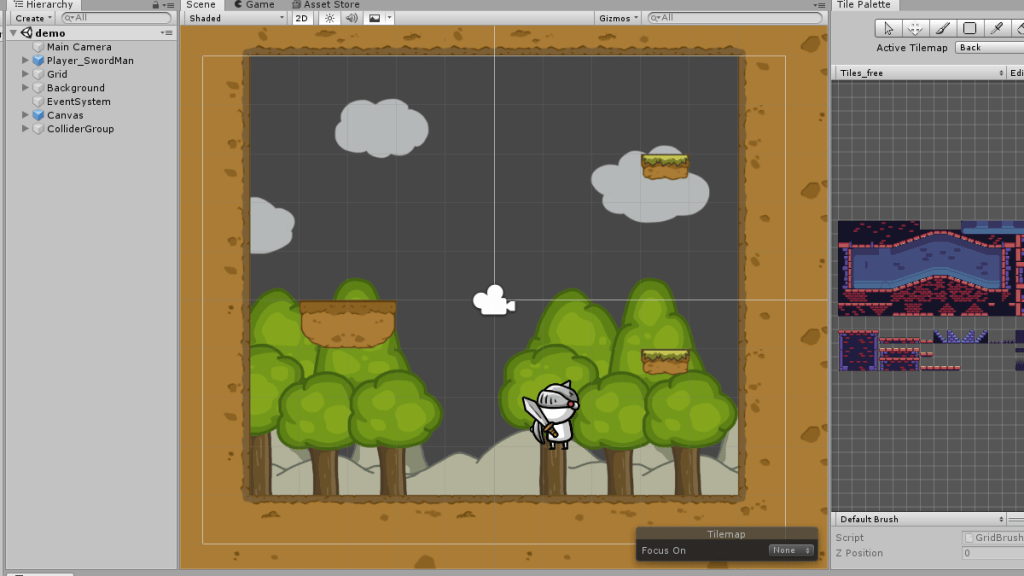
Task: Toggle 2D view mode in the Scene
Action: (301, 18)
